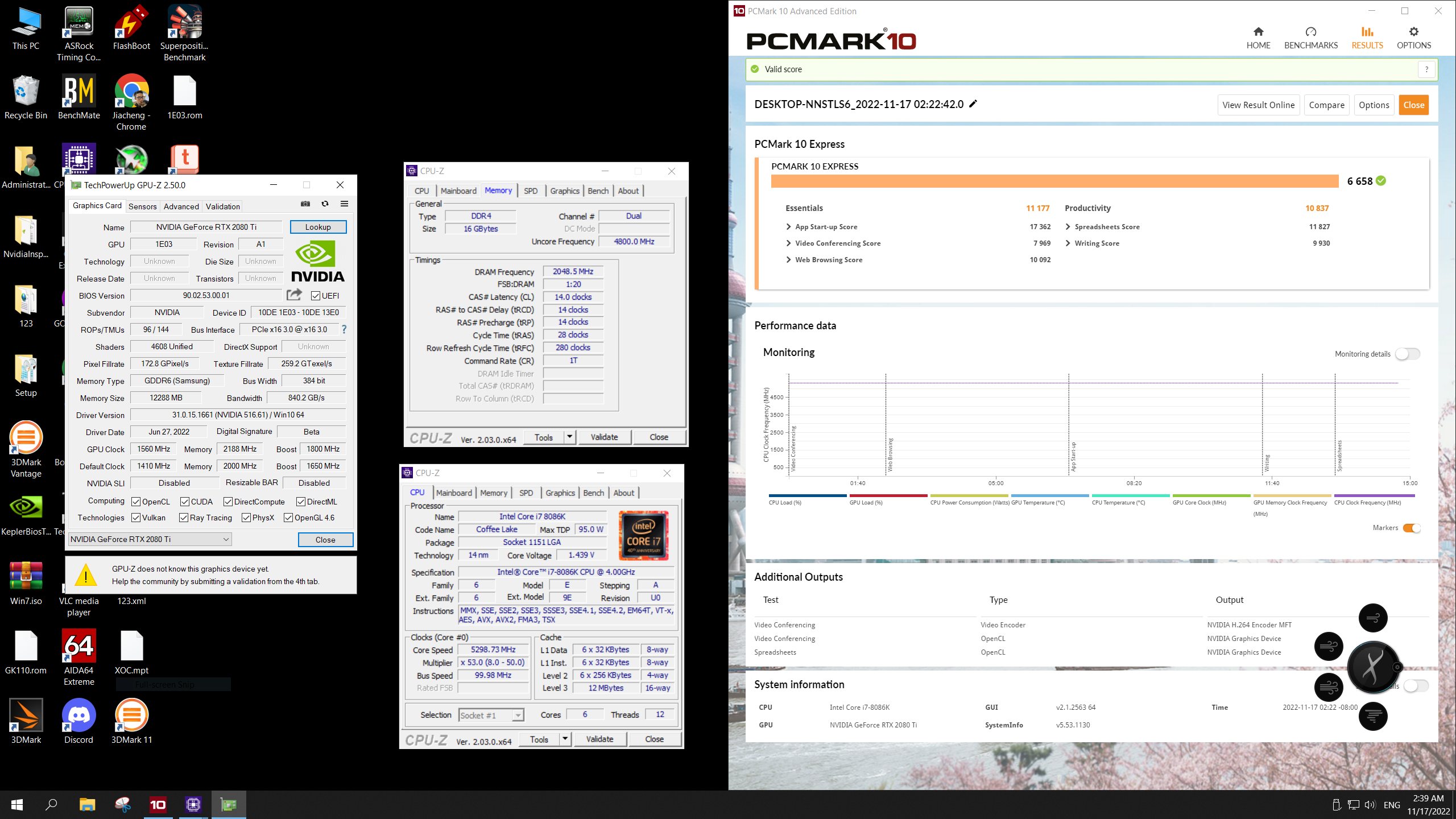1456x819 pixels.
Task: Toggle the CUDA checkbox
Action: coord(185,502)
